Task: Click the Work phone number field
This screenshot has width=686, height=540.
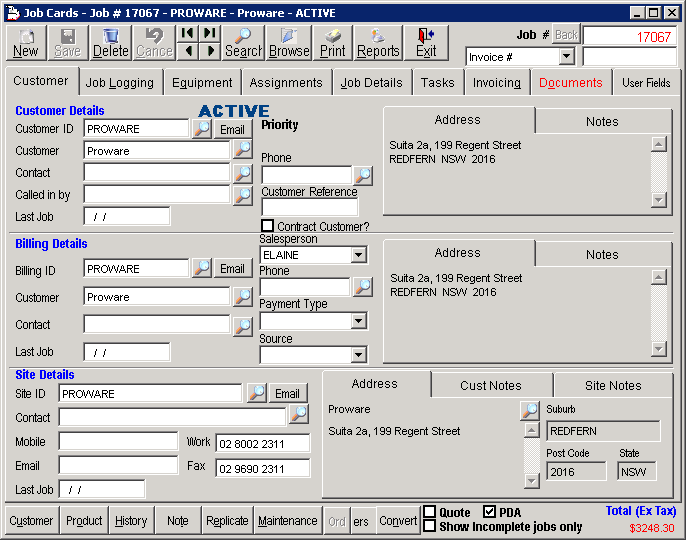Action: pos(262,443)
